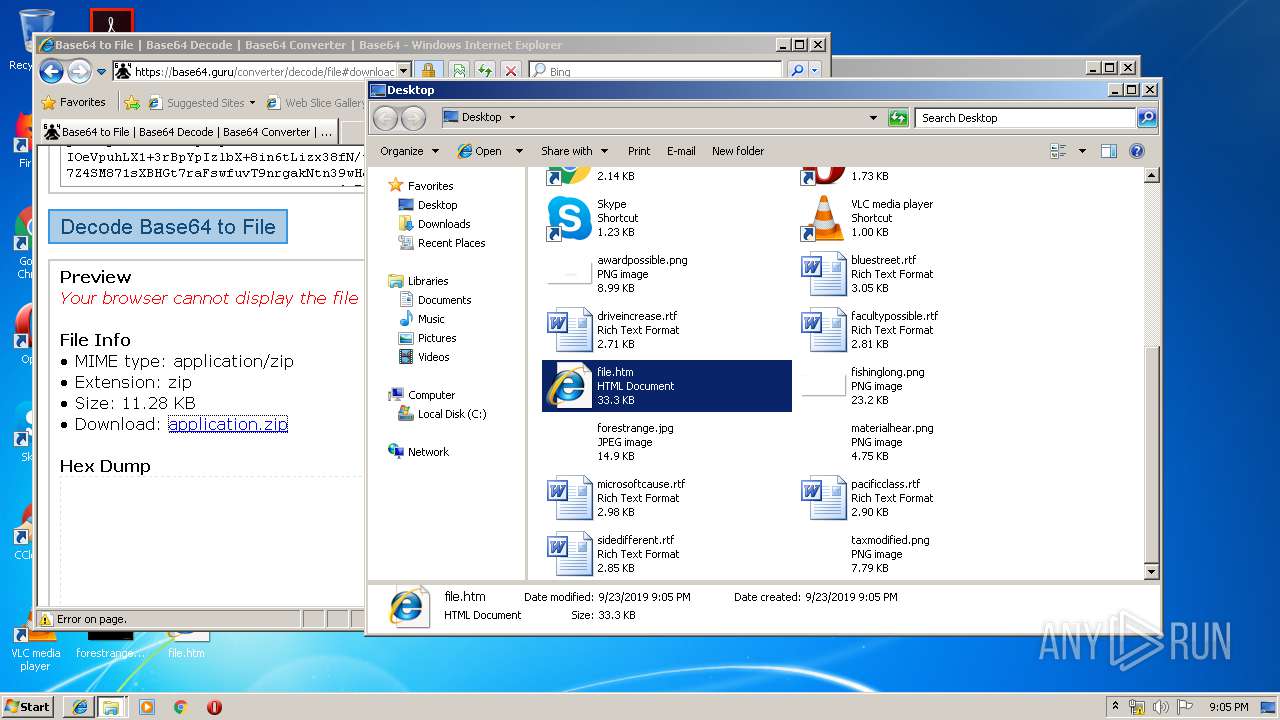Select Downloads under Favorites
The width and height of the screenshot is (1280, 720).
(434, 224)
